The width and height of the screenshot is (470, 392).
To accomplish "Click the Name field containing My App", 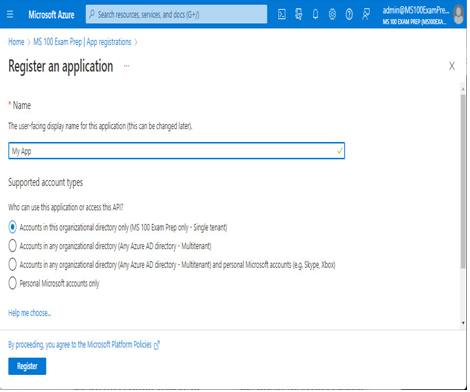I will 176,151.
